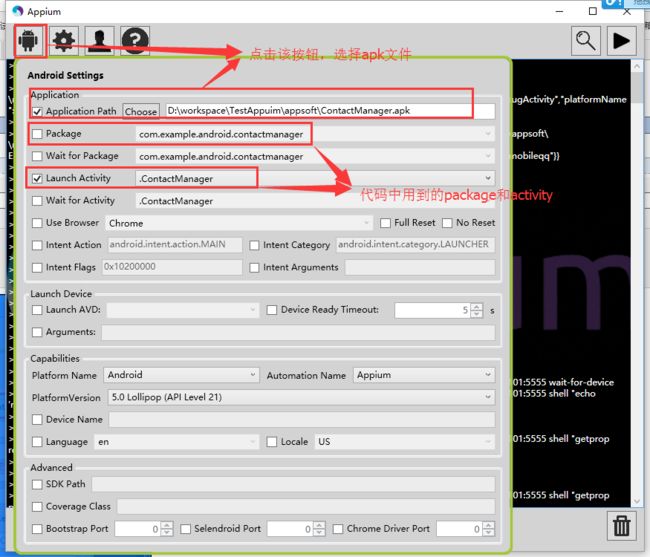Enable the Intent Flags checkbox
Screen dimensions: 650x557
point(37,268)
